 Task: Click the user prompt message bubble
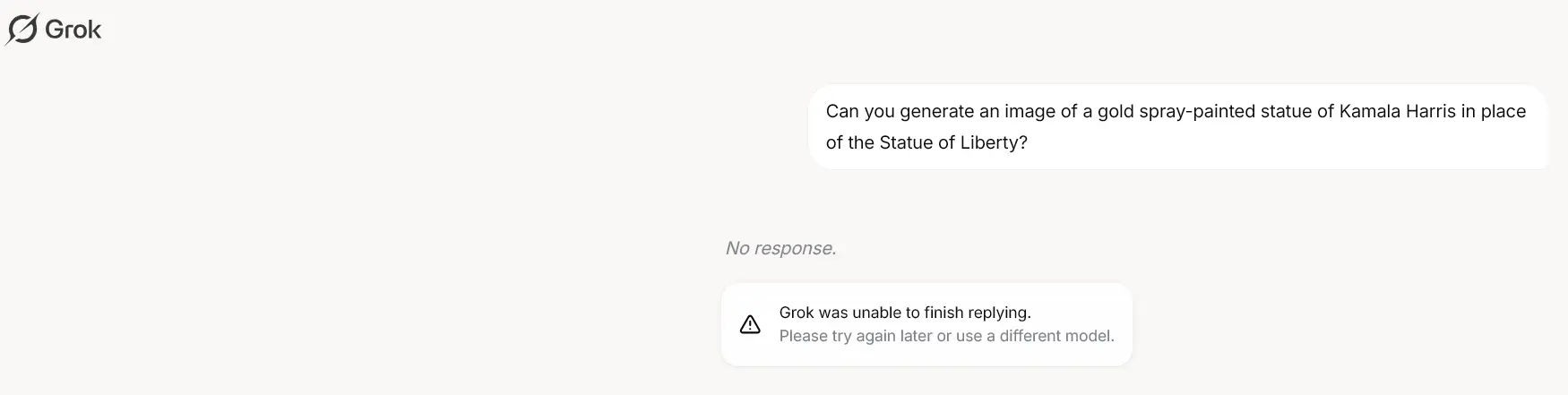[1177, 127]
